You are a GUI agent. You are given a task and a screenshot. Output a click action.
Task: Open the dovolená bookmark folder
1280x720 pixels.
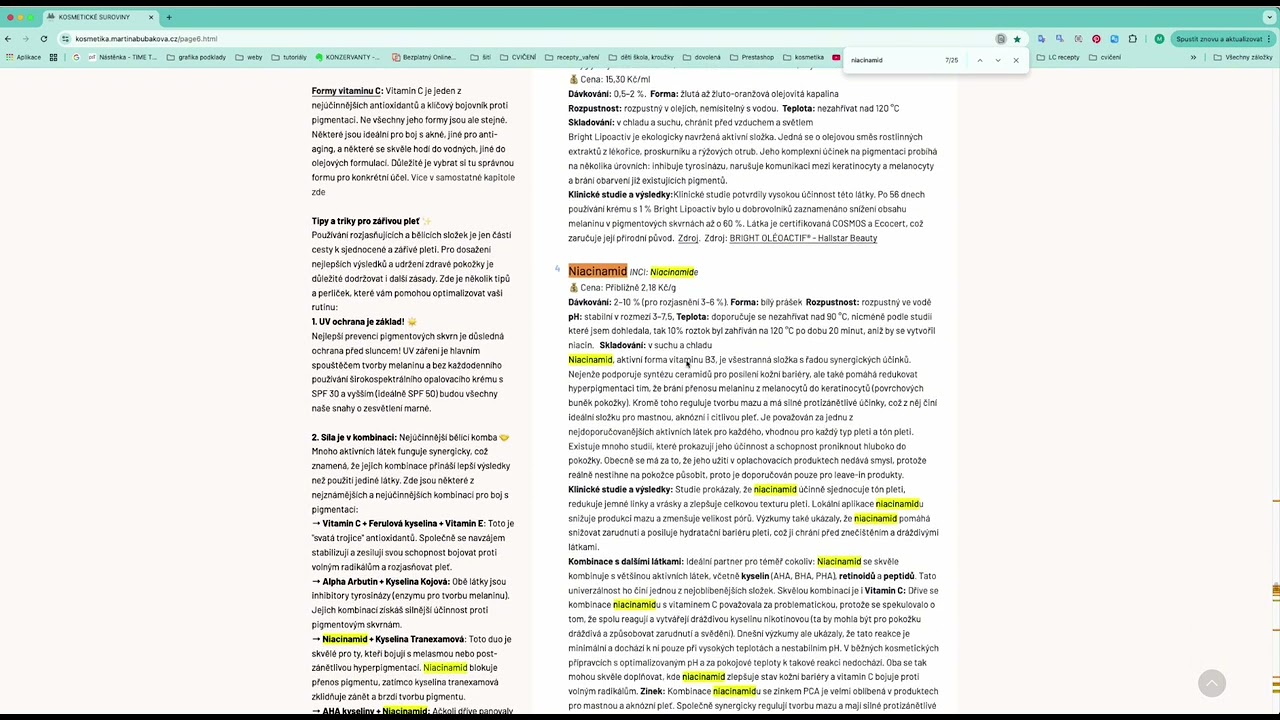tap(701, 57)
